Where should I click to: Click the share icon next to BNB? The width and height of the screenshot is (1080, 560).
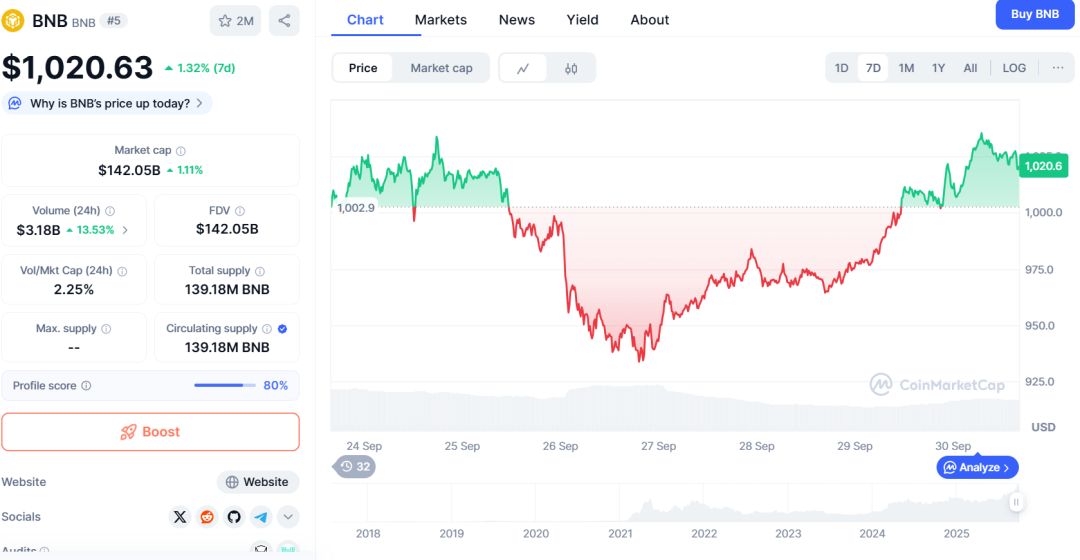[x=284, y=20]
